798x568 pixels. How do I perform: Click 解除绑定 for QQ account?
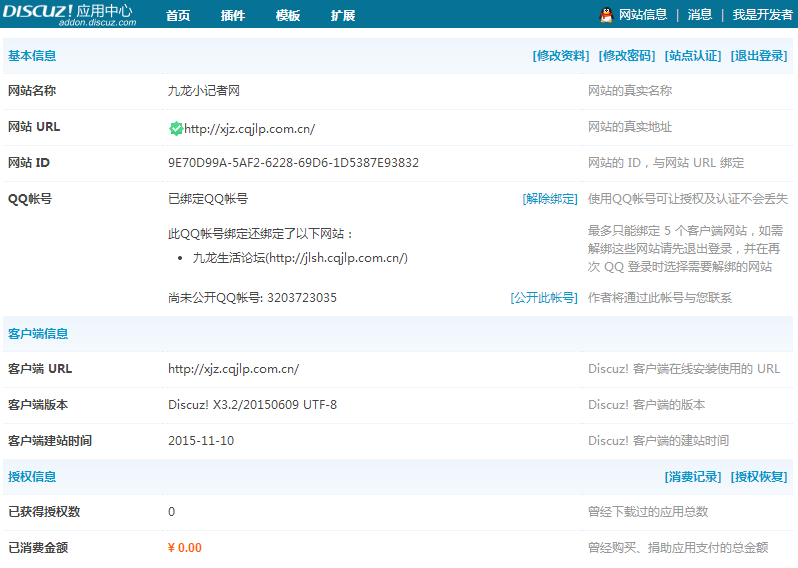(550, 199)
